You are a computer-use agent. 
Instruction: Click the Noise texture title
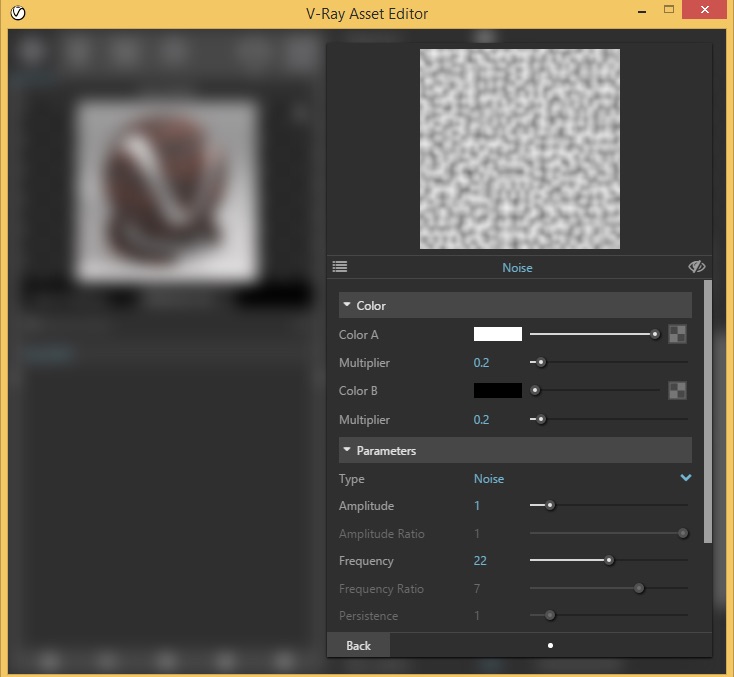[x=517, y=268]
